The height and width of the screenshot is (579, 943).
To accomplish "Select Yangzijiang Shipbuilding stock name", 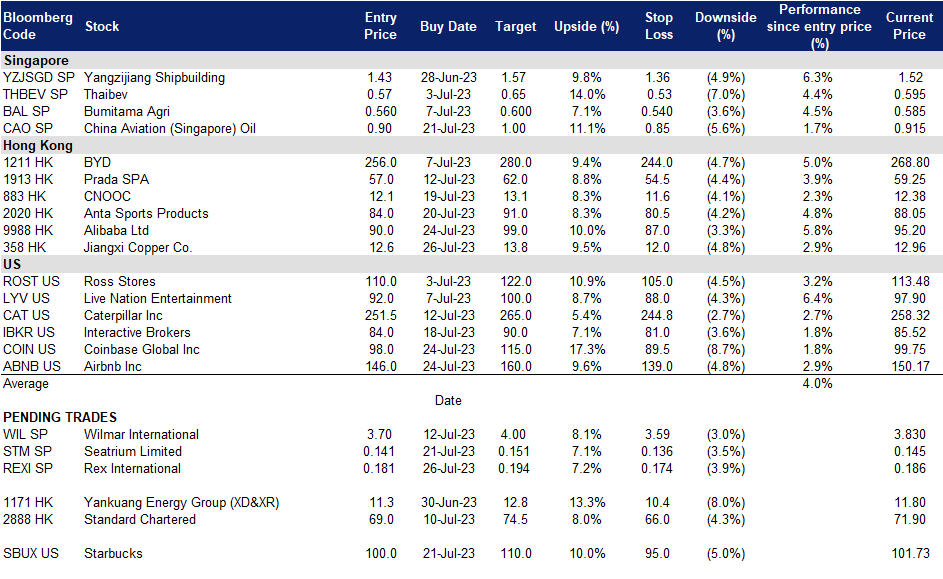I will pyautogui.click(x=155, y=78).
